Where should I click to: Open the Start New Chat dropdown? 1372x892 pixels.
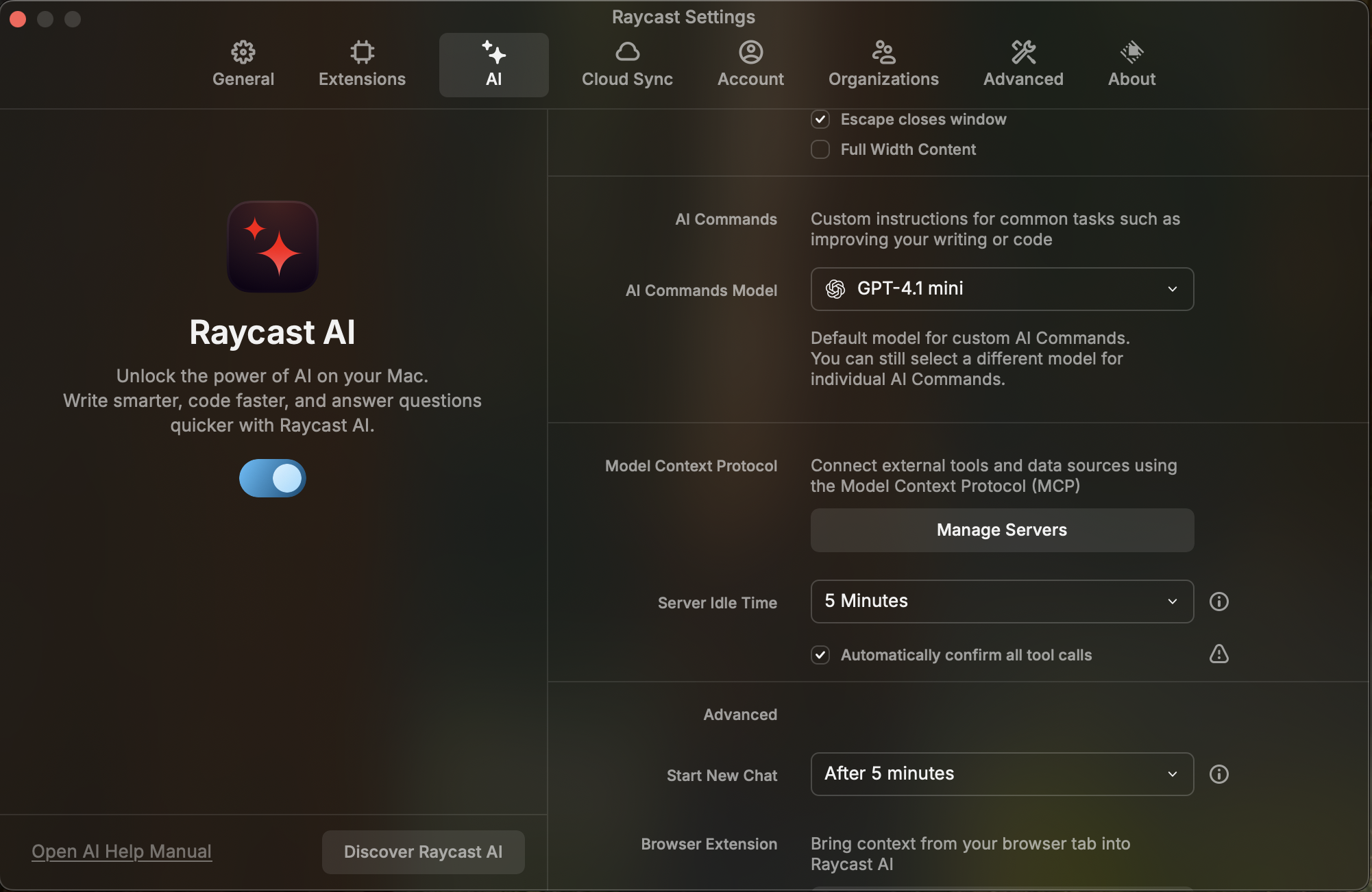click(1002, 774)
